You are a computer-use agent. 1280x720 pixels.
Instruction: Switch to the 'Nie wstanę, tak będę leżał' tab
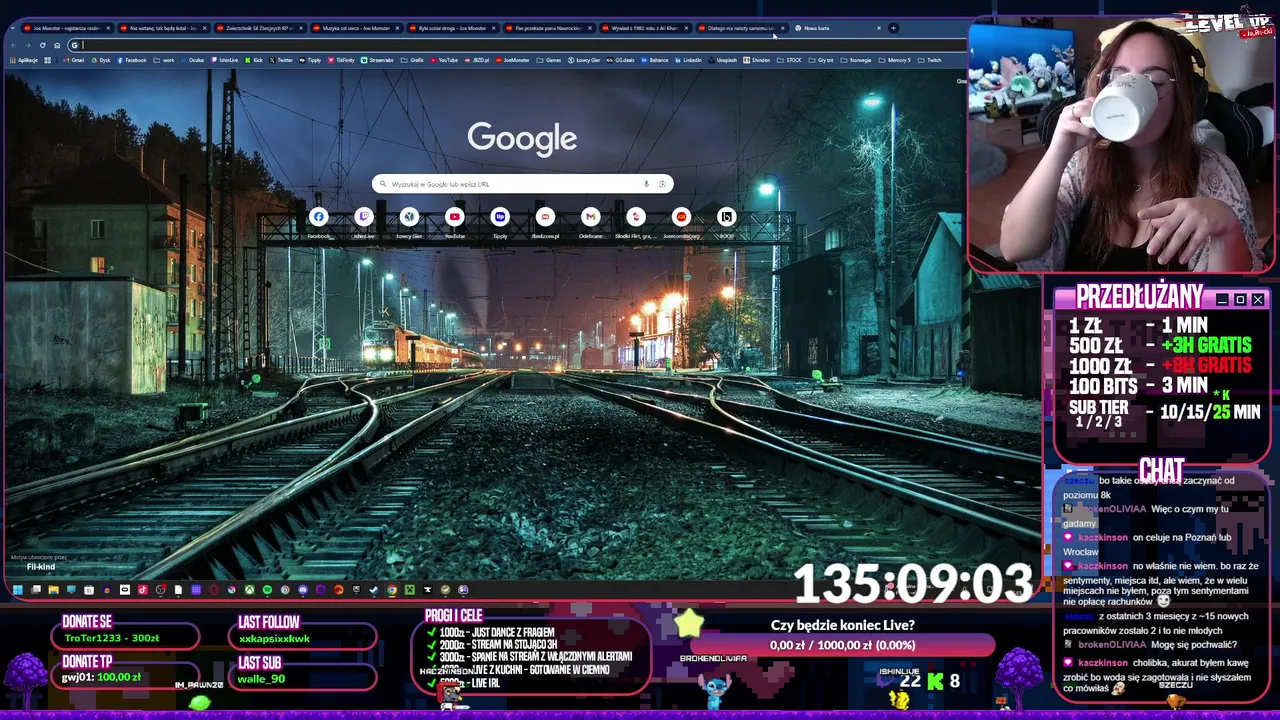coord(164,28)
